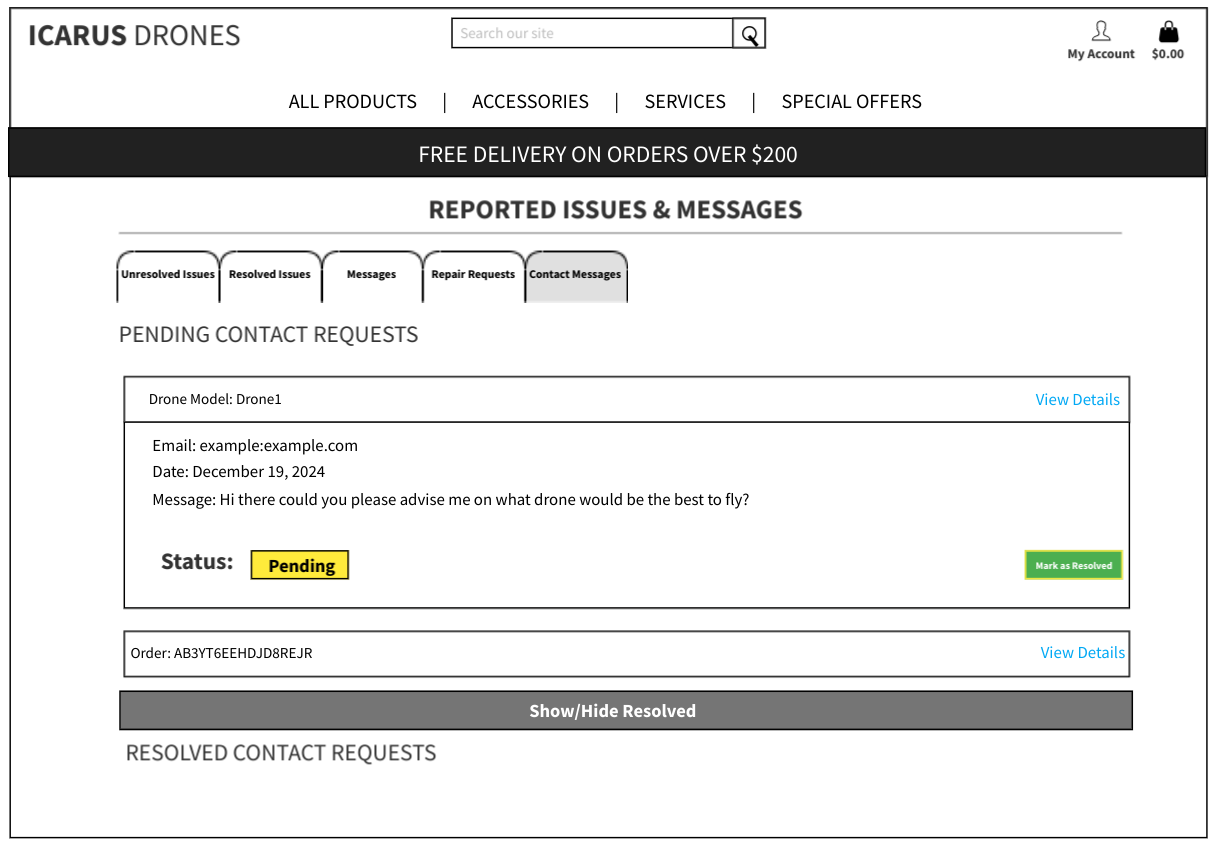Click the yellow Pending status badge
Image resolution: width=1216 pixels, height=846 pixels.
(x=300, y=565)
